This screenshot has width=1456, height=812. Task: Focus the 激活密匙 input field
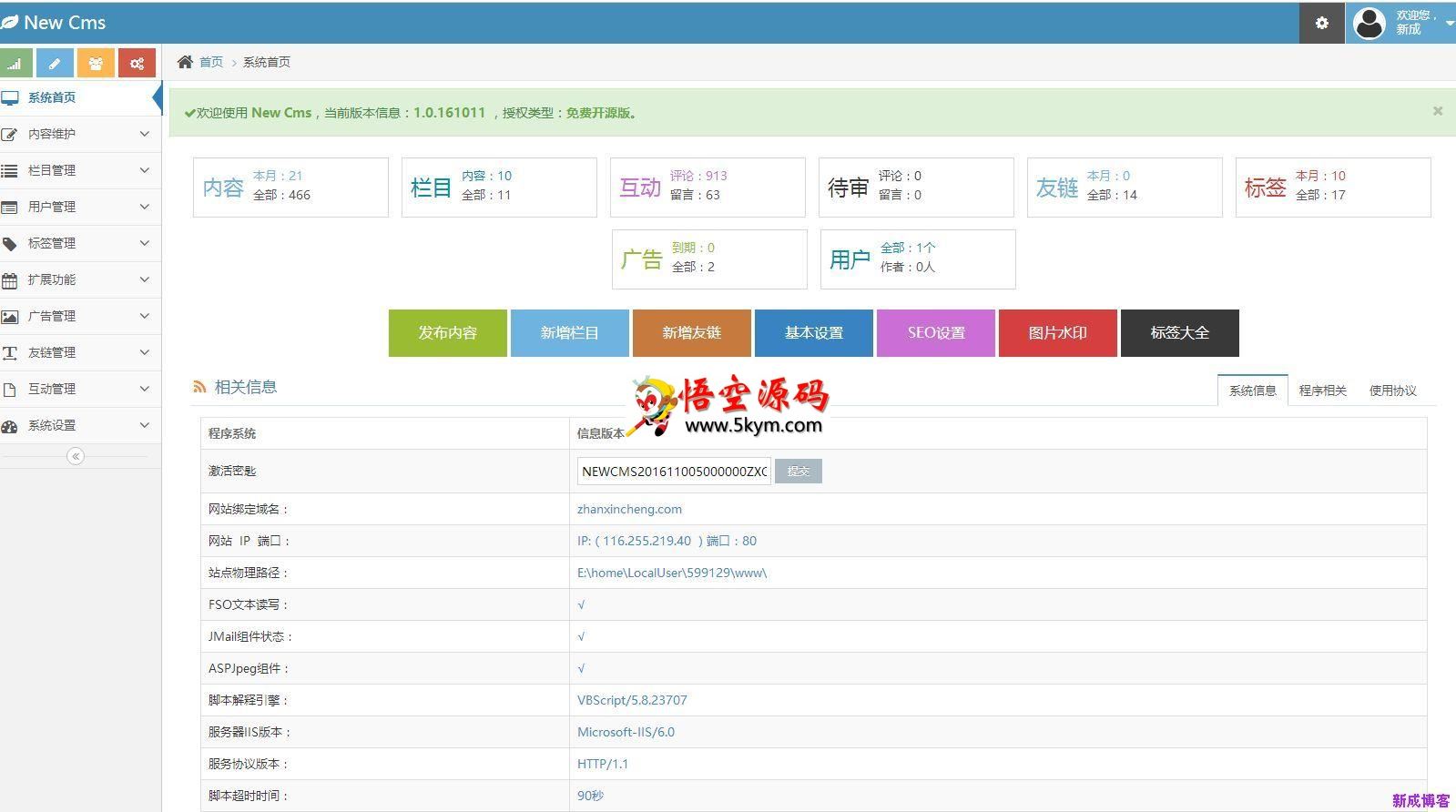coord(674,472)
